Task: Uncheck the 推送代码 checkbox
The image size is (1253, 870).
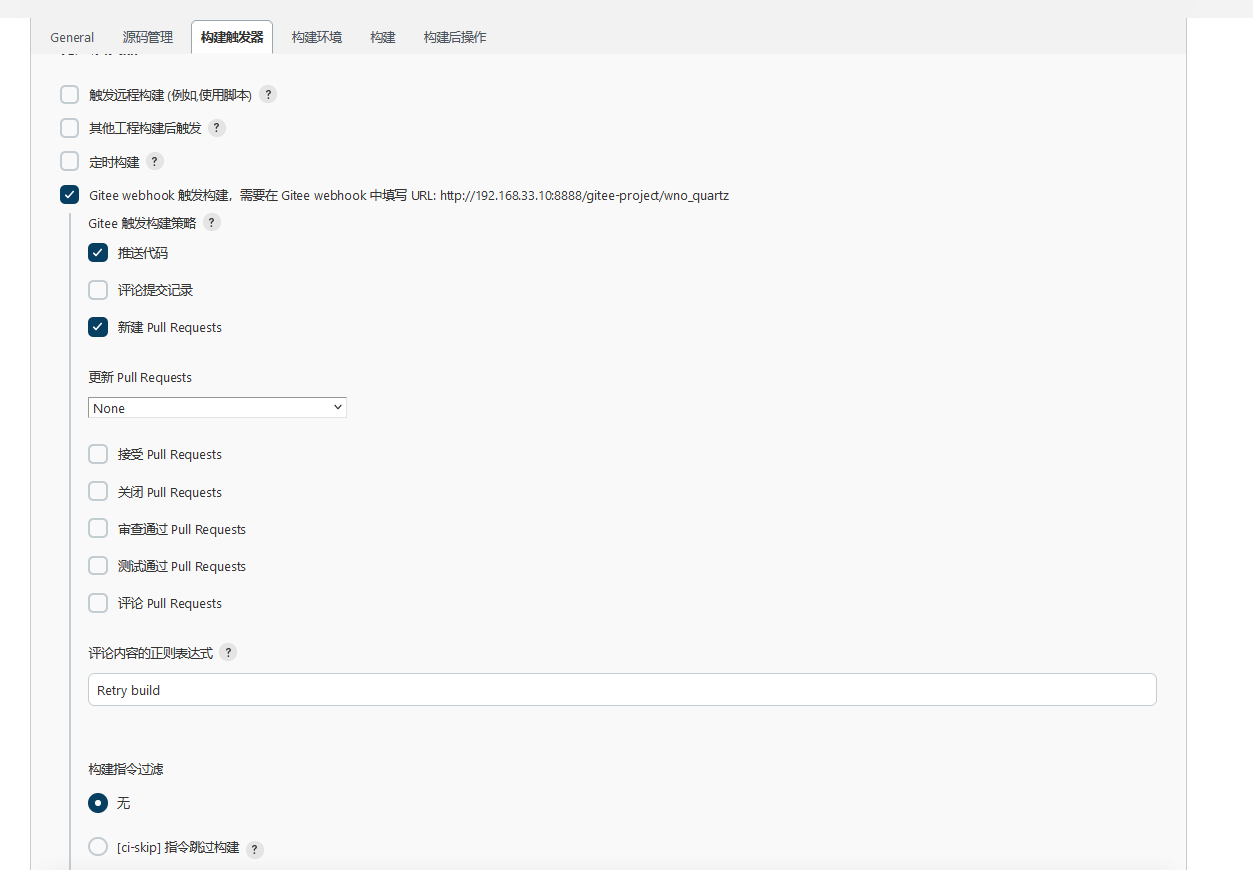Action: [98, 253]
